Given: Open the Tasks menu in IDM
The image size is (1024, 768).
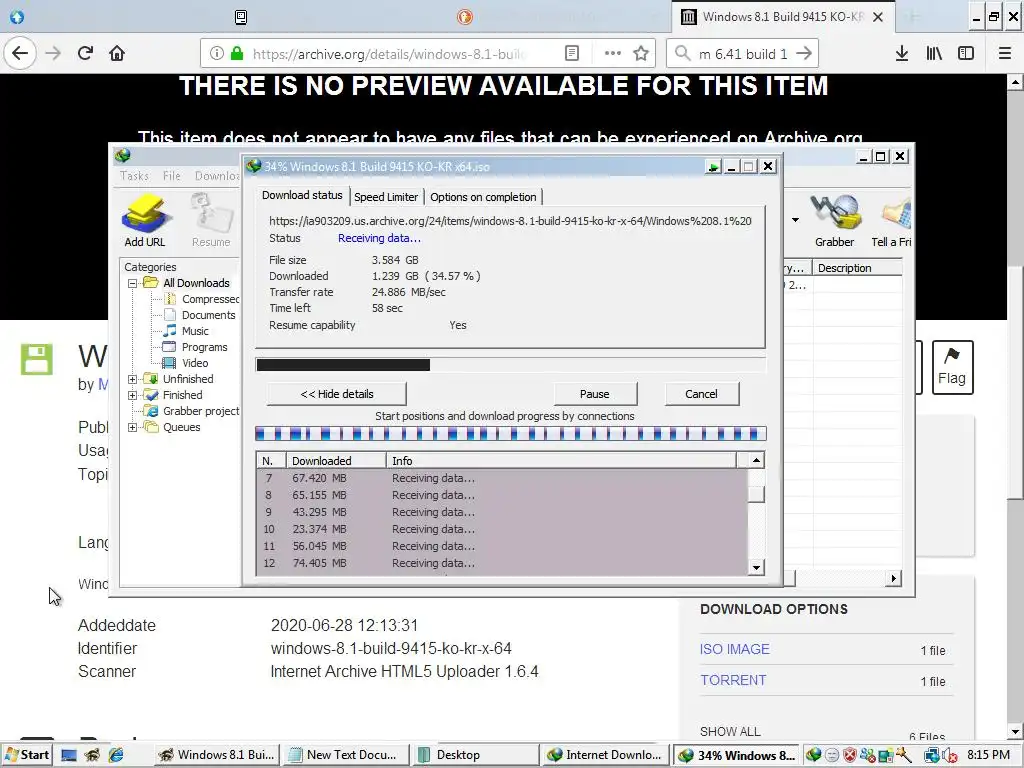Looking at the screenshot, I should click(x=134, y=176).
